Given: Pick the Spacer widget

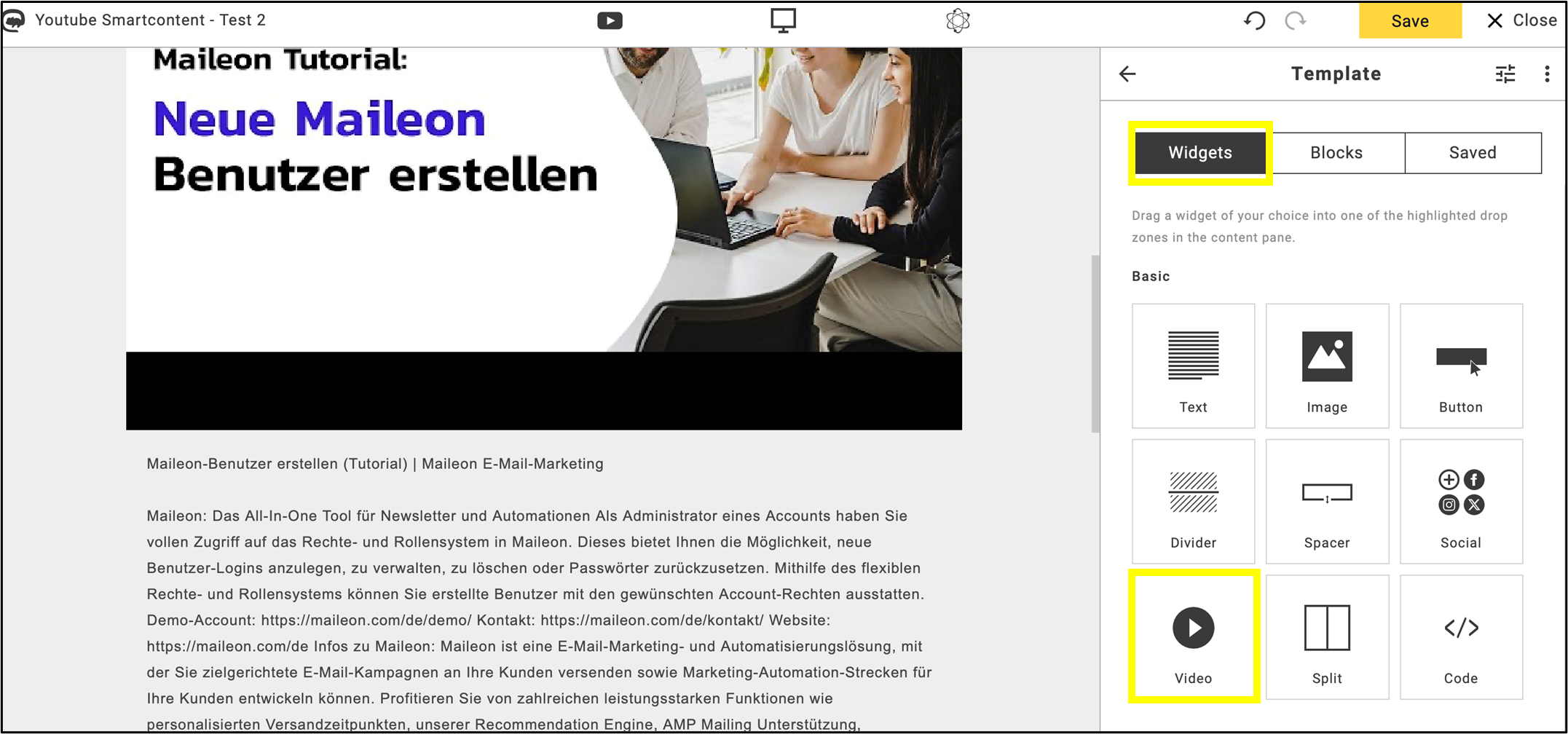Looking at the screenshot, I should tap(1327, 501).
